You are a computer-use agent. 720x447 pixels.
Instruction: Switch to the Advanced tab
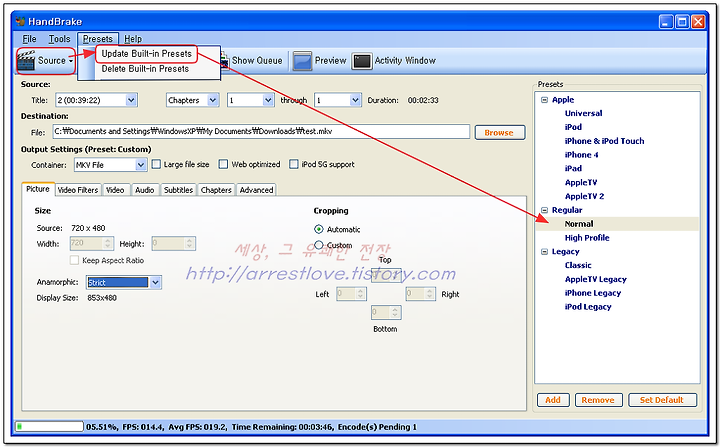coord(256,190)
